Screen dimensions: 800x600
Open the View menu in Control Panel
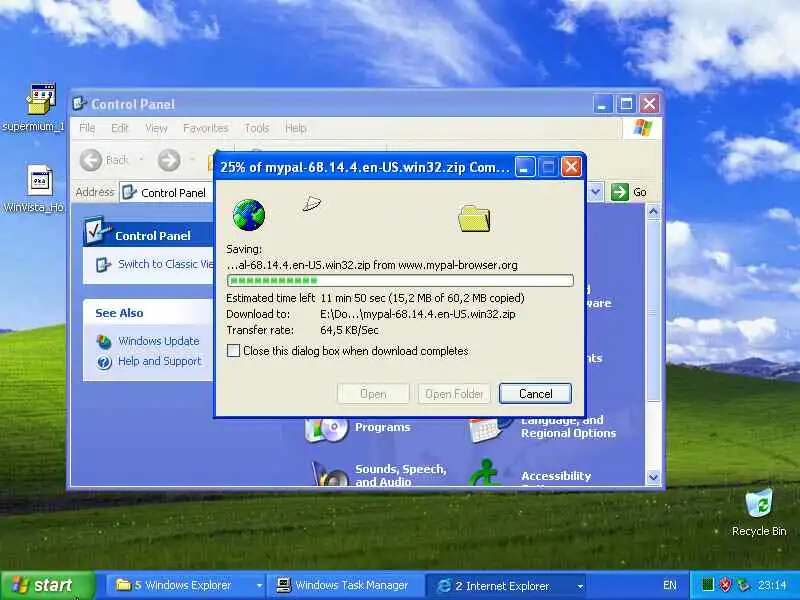click(156, 128)
